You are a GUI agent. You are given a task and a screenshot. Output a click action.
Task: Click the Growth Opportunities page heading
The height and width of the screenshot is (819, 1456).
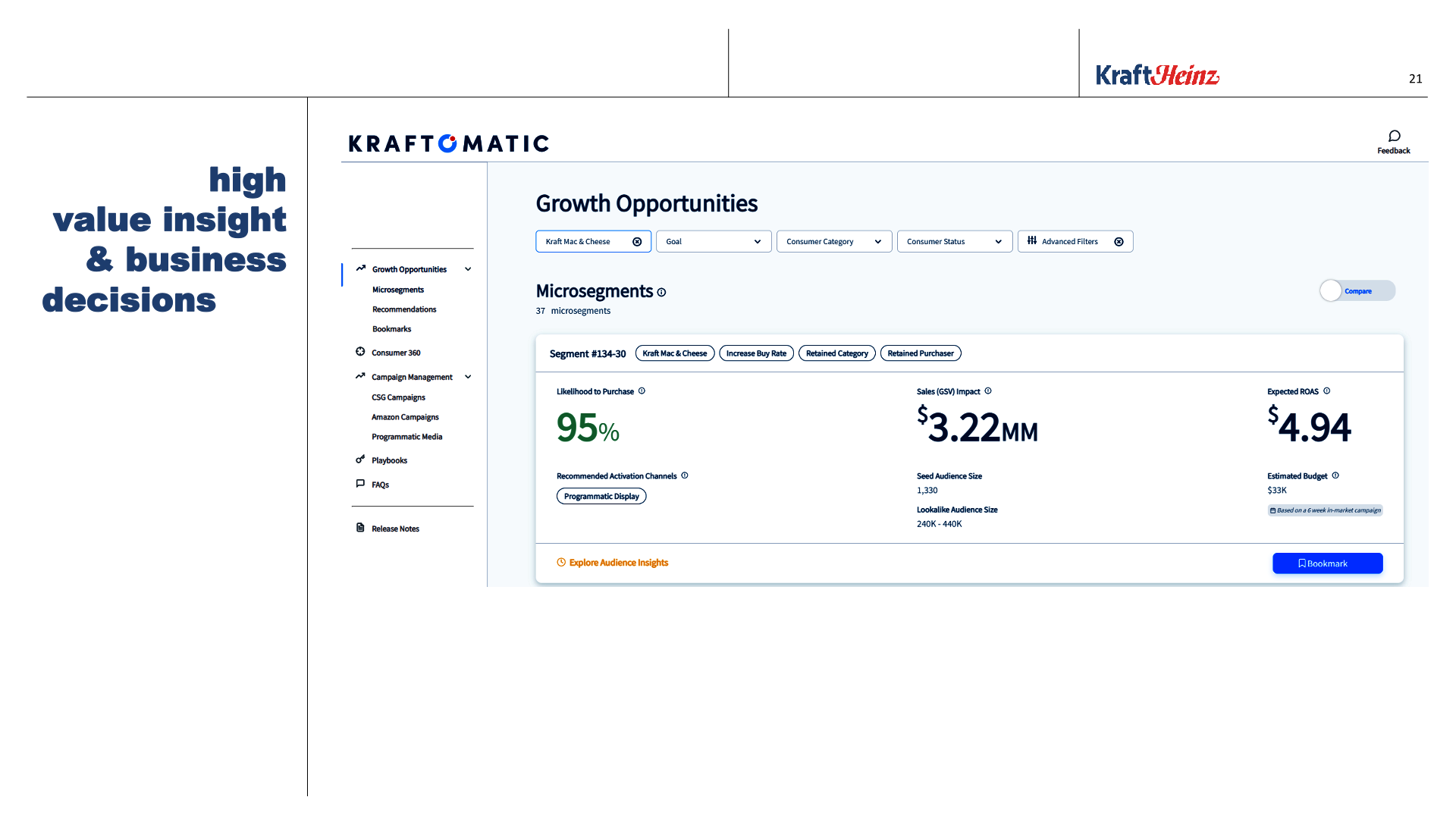(646, 203)
